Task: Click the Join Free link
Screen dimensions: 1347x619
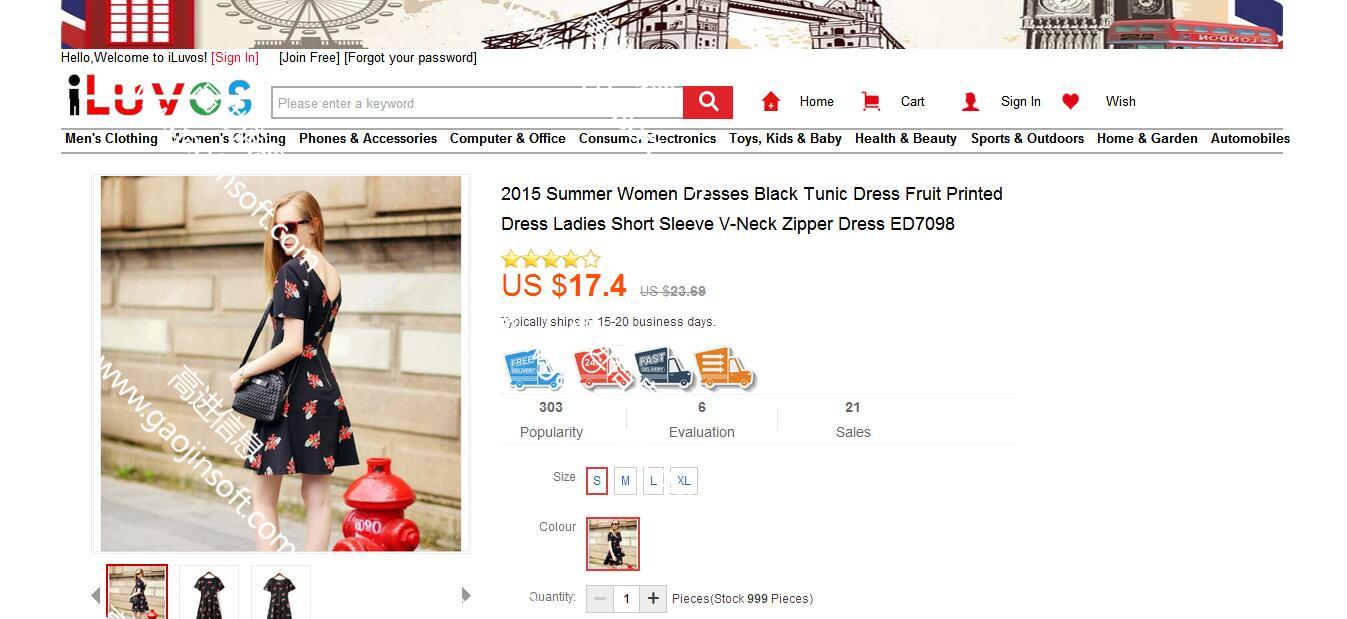Action: pos(310,58)
